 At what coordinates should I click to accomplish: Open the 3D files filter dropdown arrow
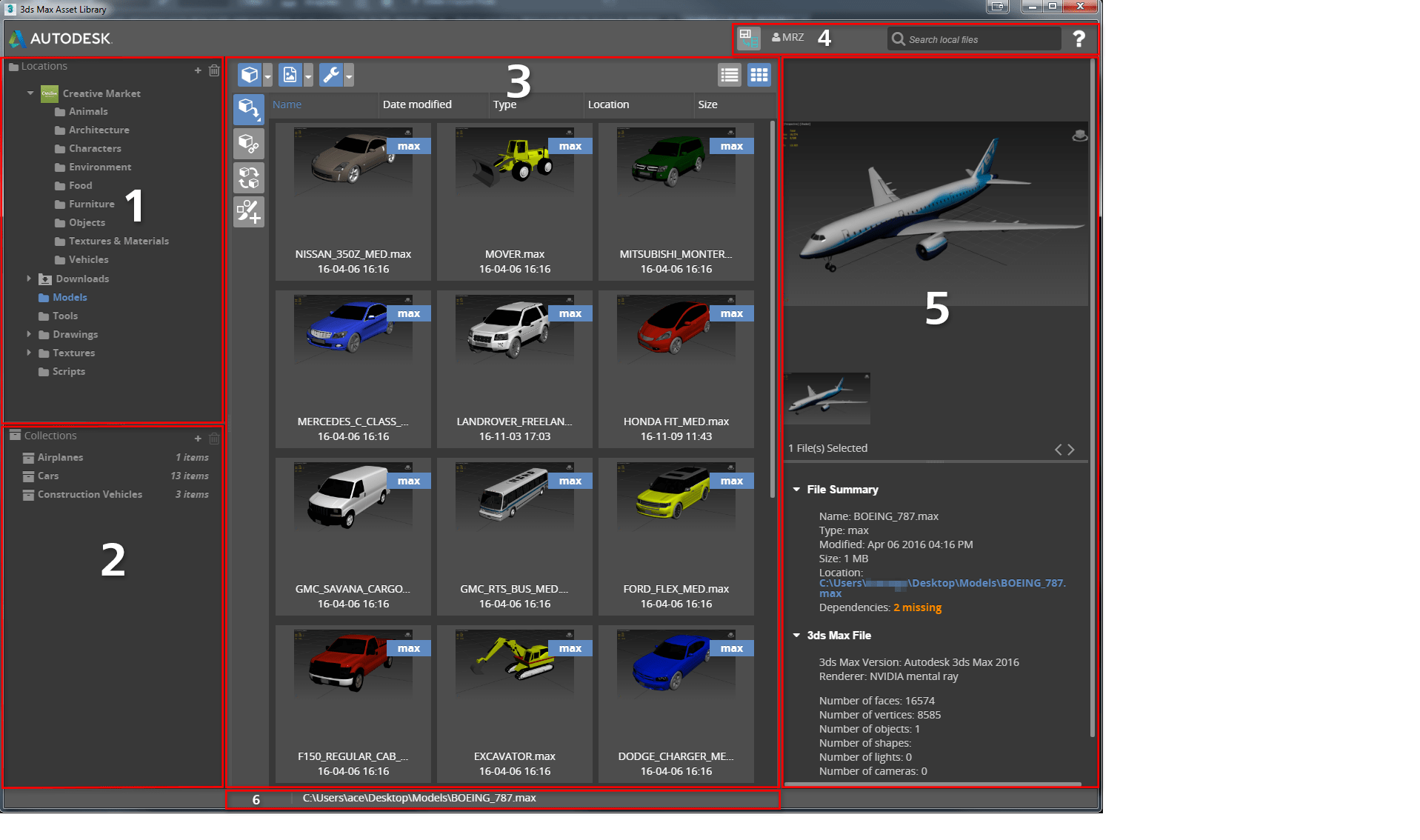(267, 75)
